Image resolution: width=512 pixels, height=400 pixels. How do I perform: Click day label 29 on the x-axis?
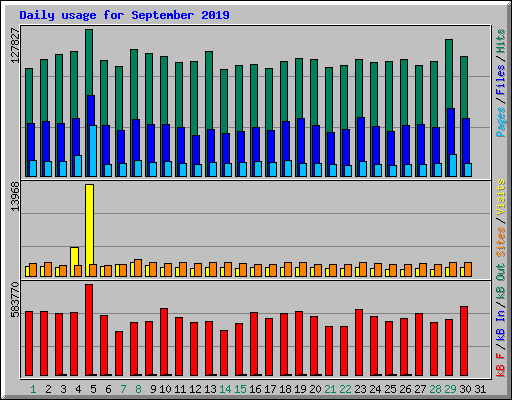[x=450, y=389]
